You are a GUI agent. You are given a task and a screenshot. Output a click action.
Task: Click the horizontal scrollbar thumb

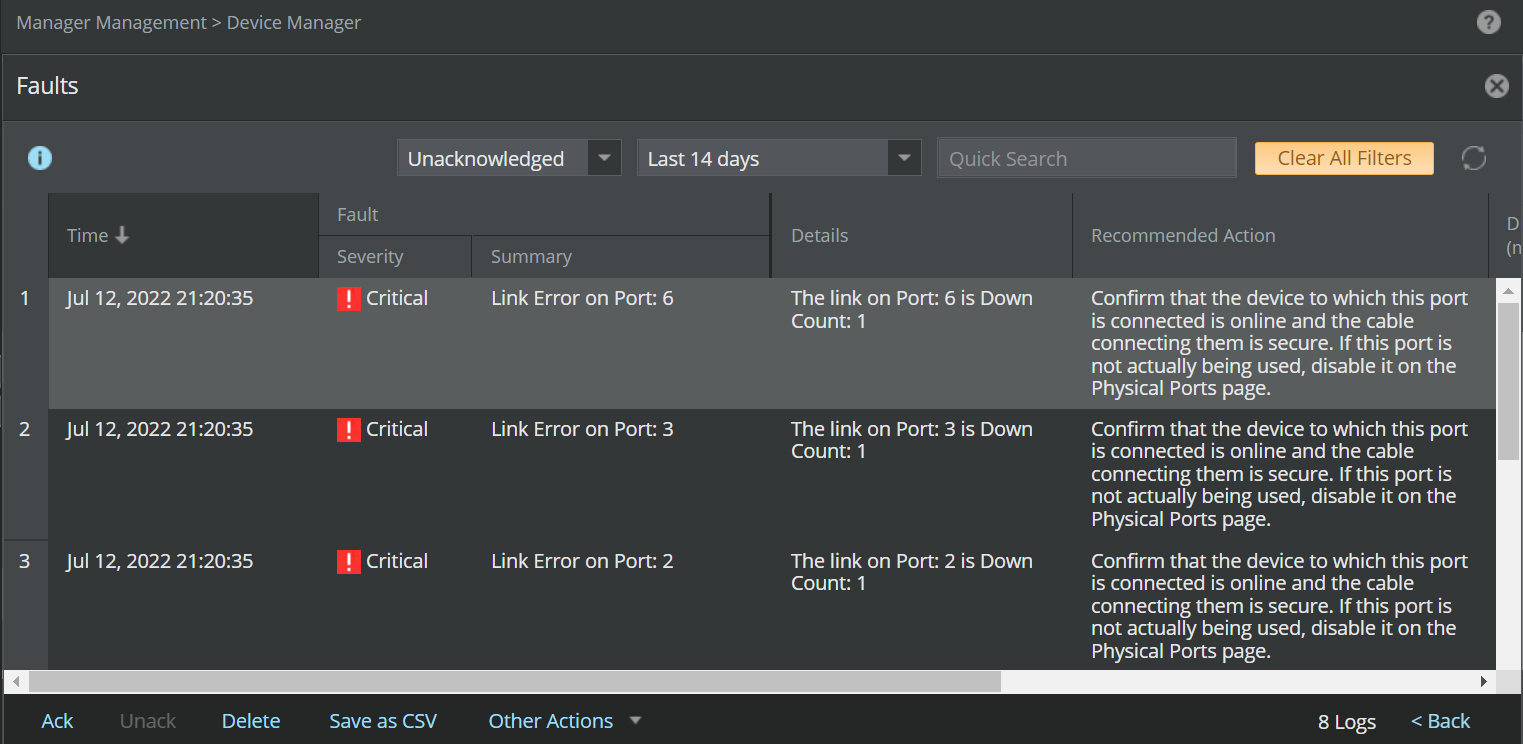(514, 681)
